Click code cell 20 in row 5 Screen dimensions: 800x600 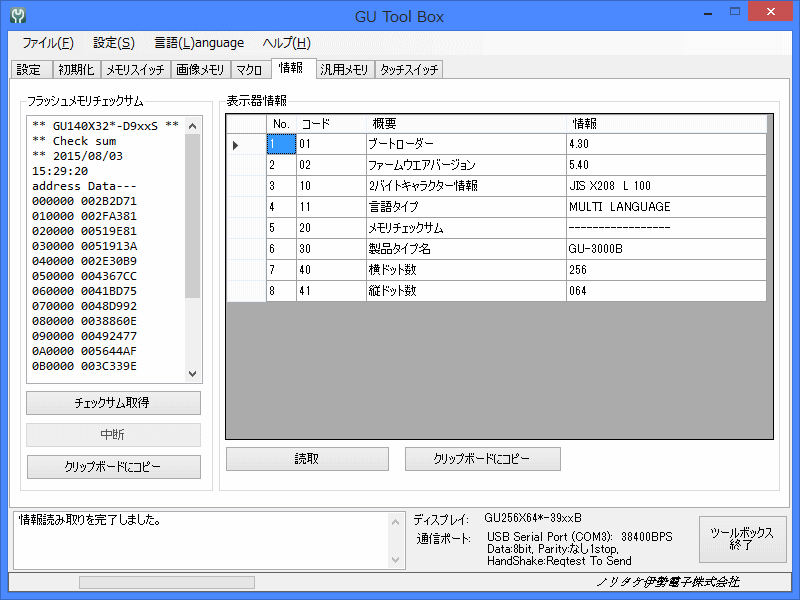pos(332,228)
